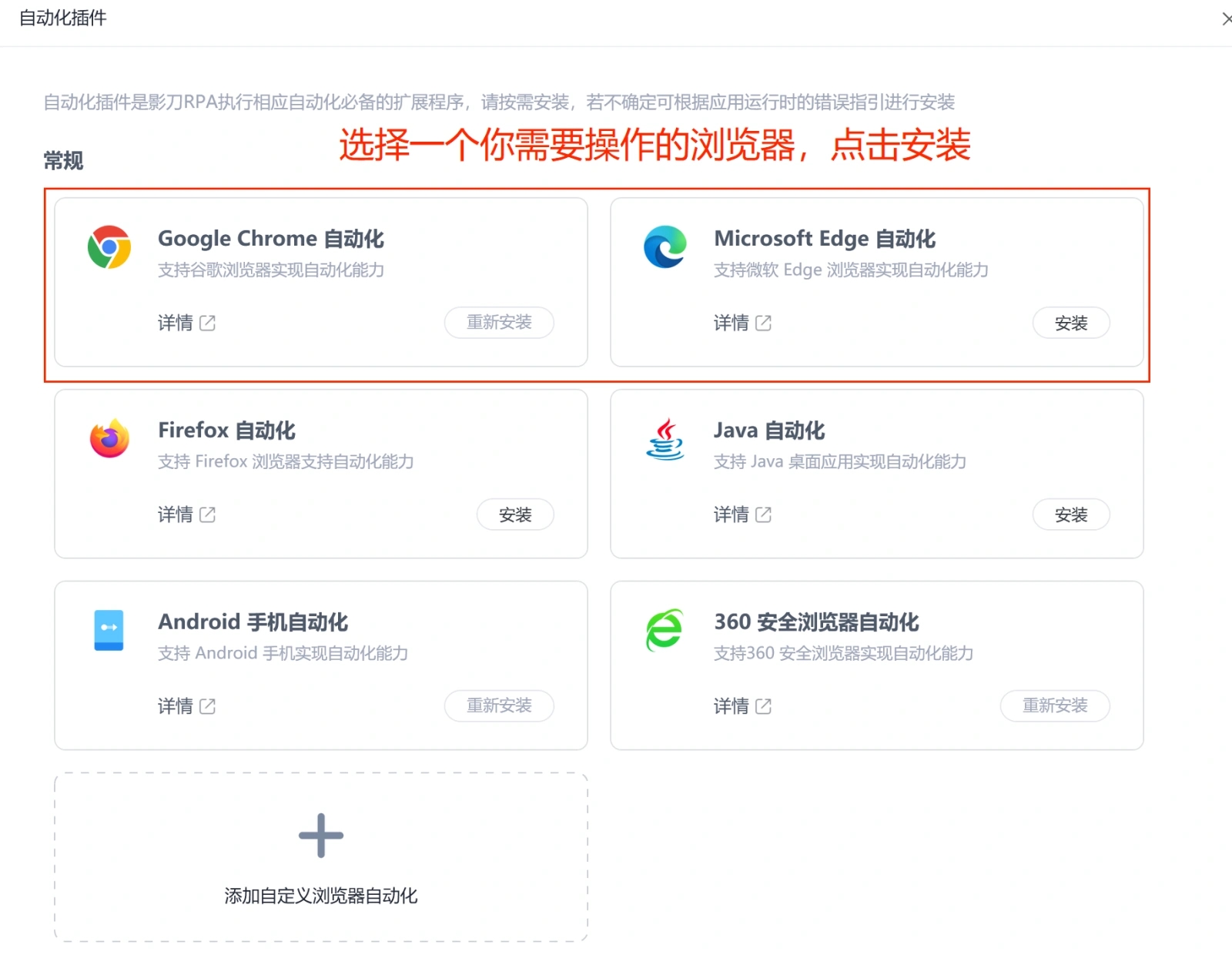
Task: Close the 自动化插件 dialog
Action: point(1226,18)
